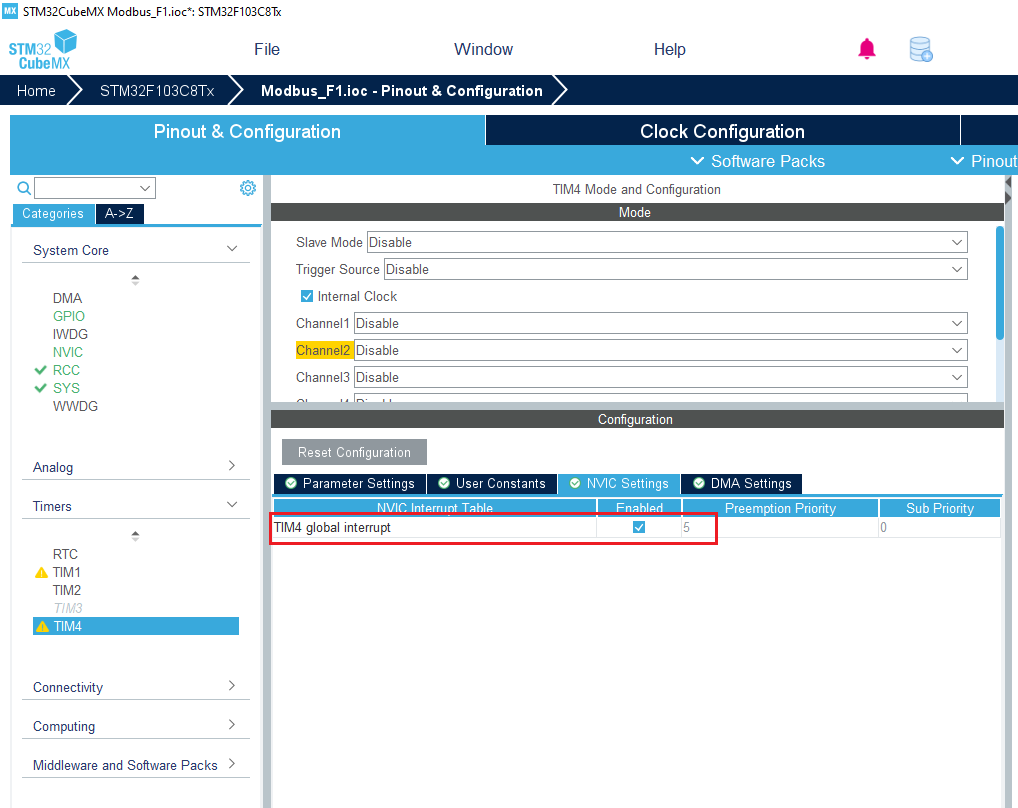Viewport: 1018px width, 808px height.
Task: Open the Channel1 dropdown
Action: (x=660, y=323)
